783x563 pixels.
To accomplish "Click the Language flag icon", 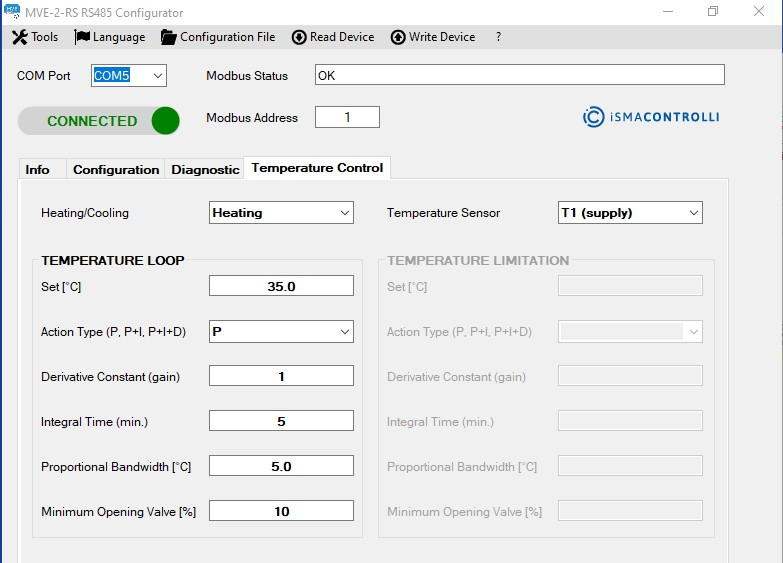I will (82, 37).
